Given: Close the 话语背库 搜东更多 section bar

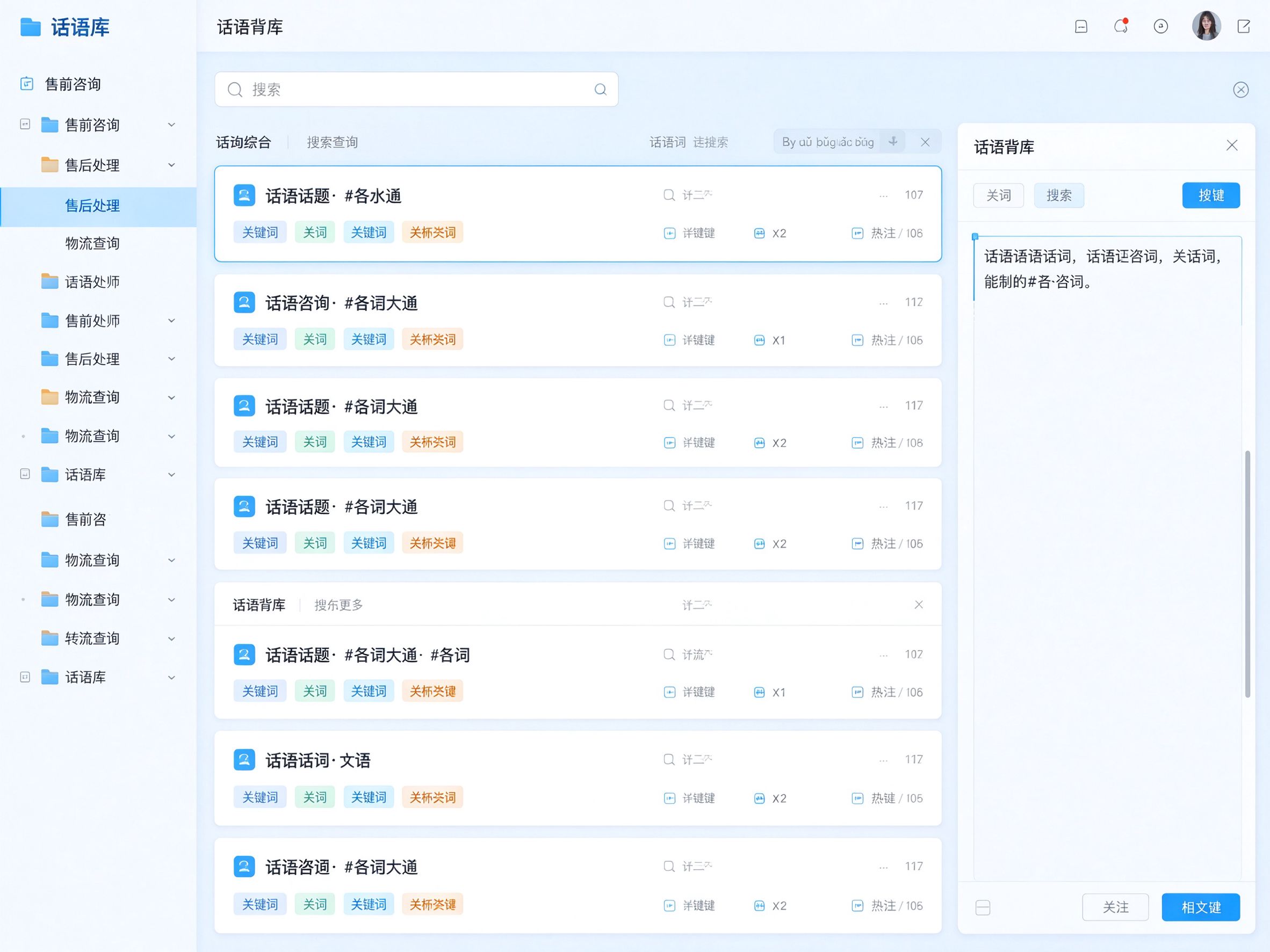Looking at the screenshot, I should click(919, 604).
